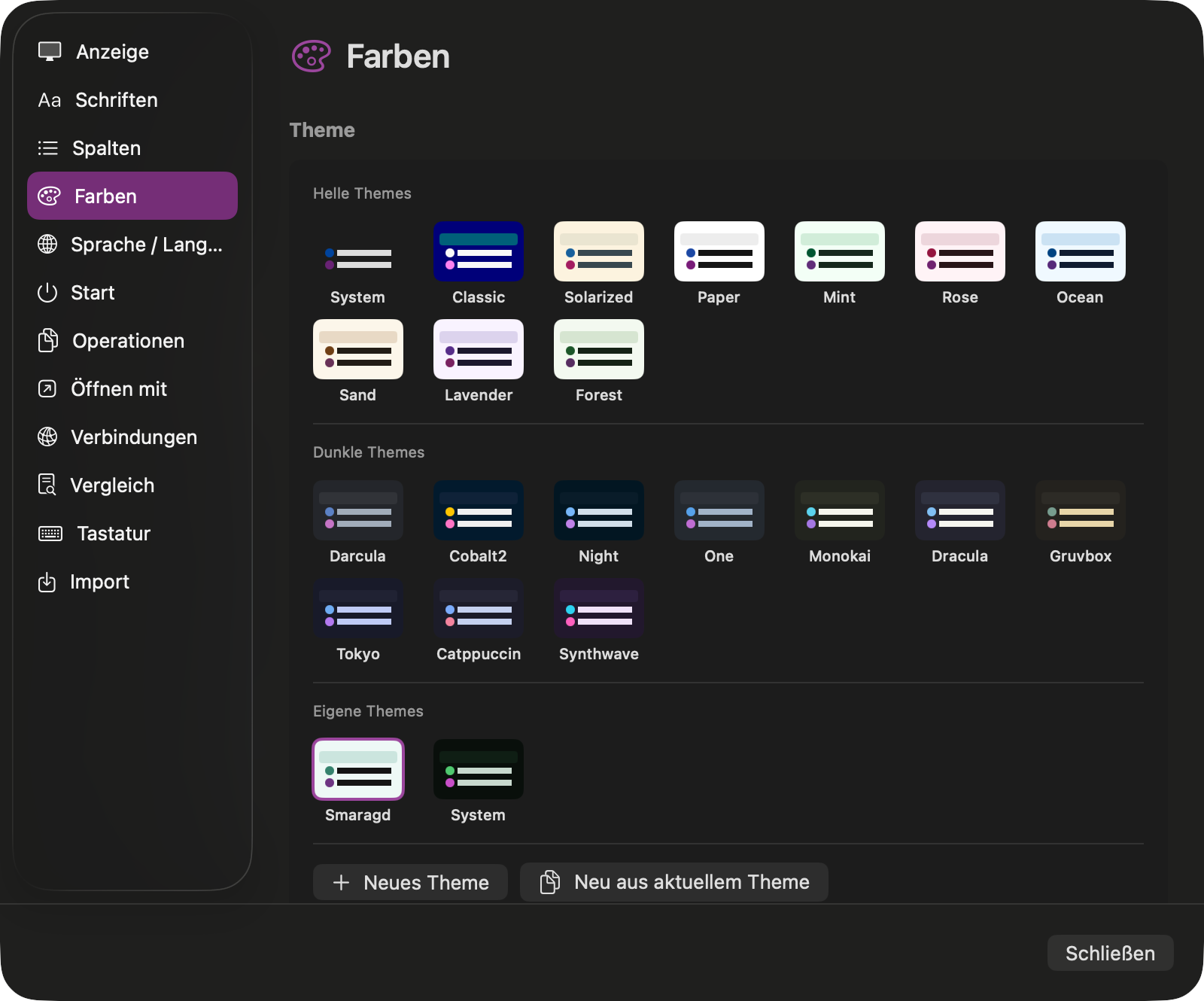Select the Schriften sidebar icon

[116, 99]
